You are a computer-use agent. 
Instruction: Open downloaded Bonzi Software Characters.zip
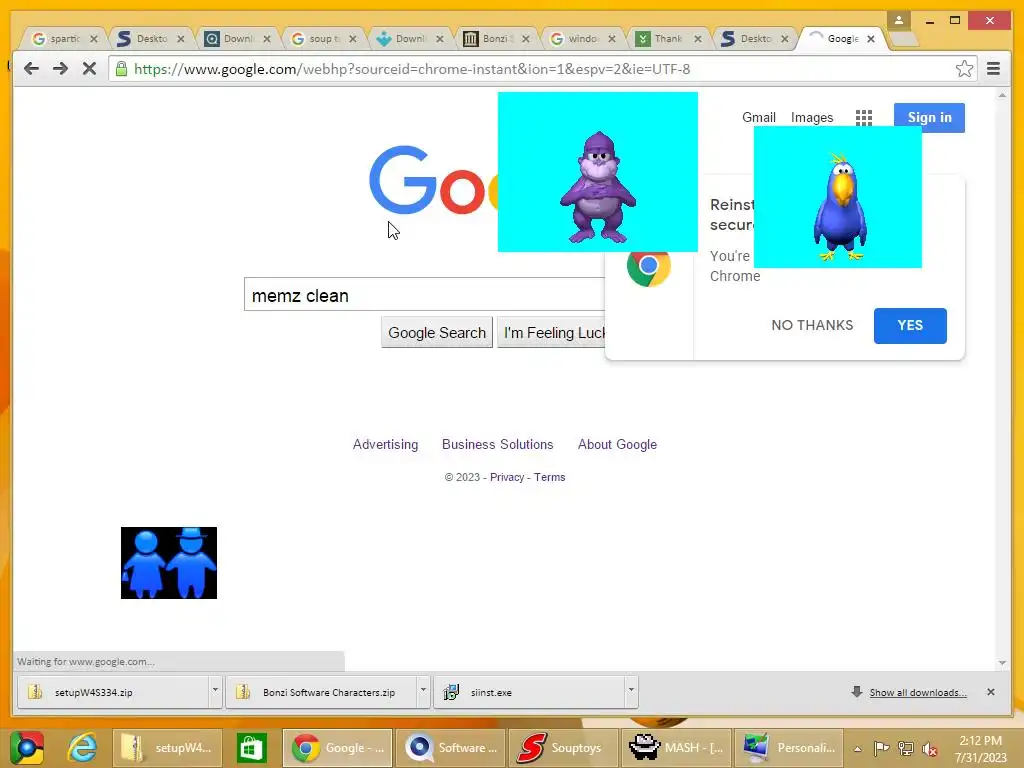click(321, 692)
